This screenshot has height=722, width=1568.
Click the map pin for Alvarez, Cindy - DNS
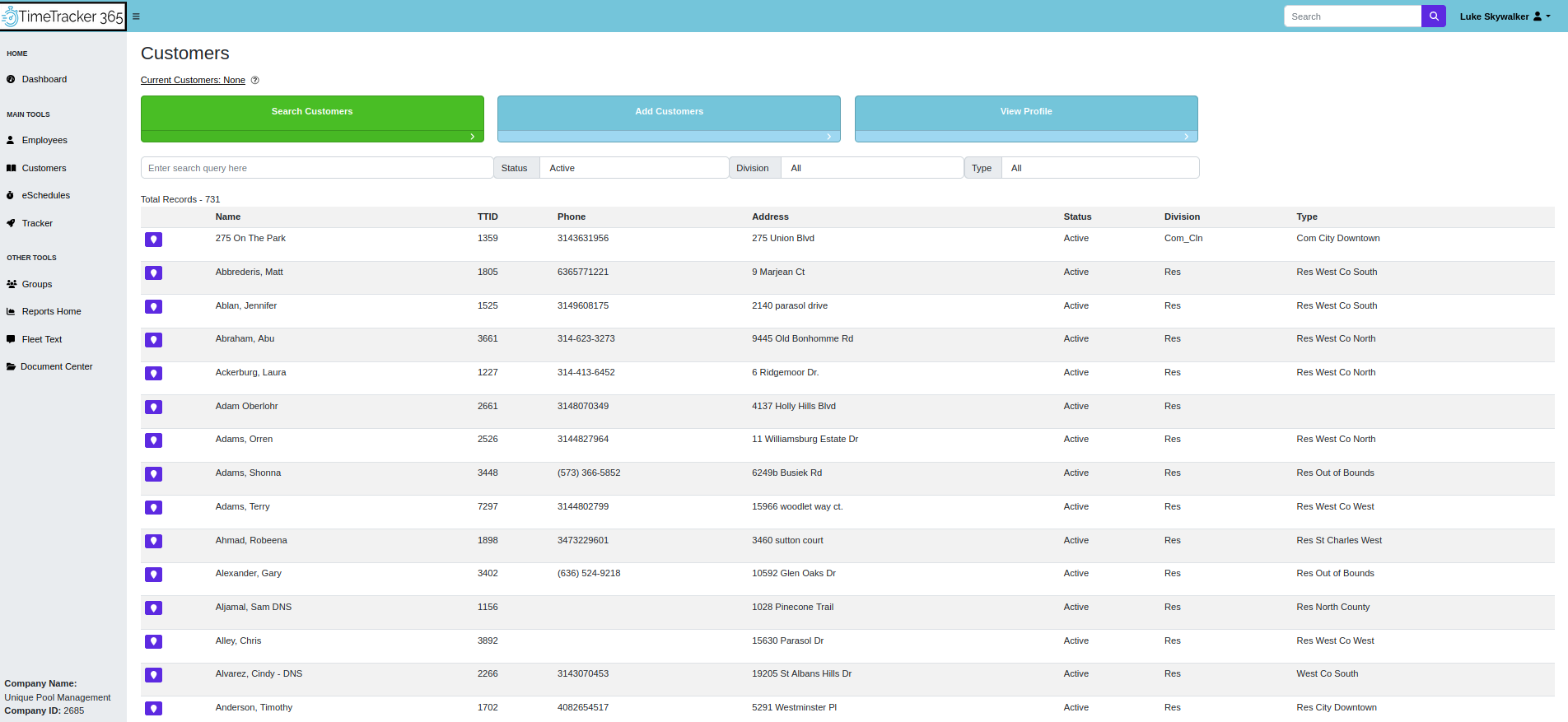[153, 675]
